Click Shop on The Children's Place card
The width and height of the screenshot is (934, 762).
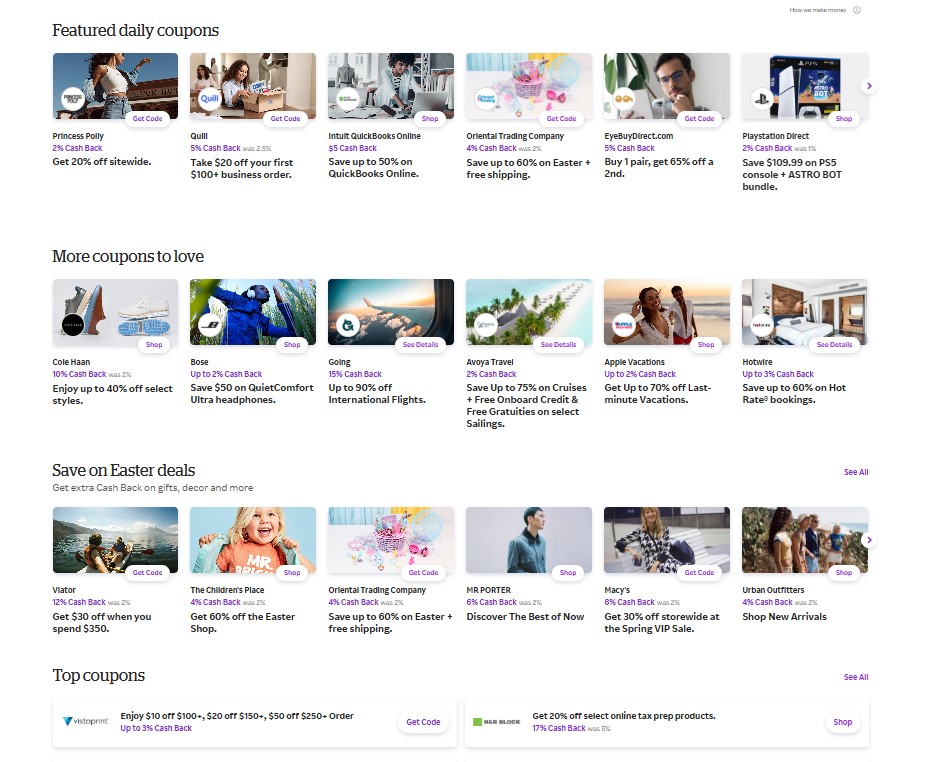(x=292, y=573)
